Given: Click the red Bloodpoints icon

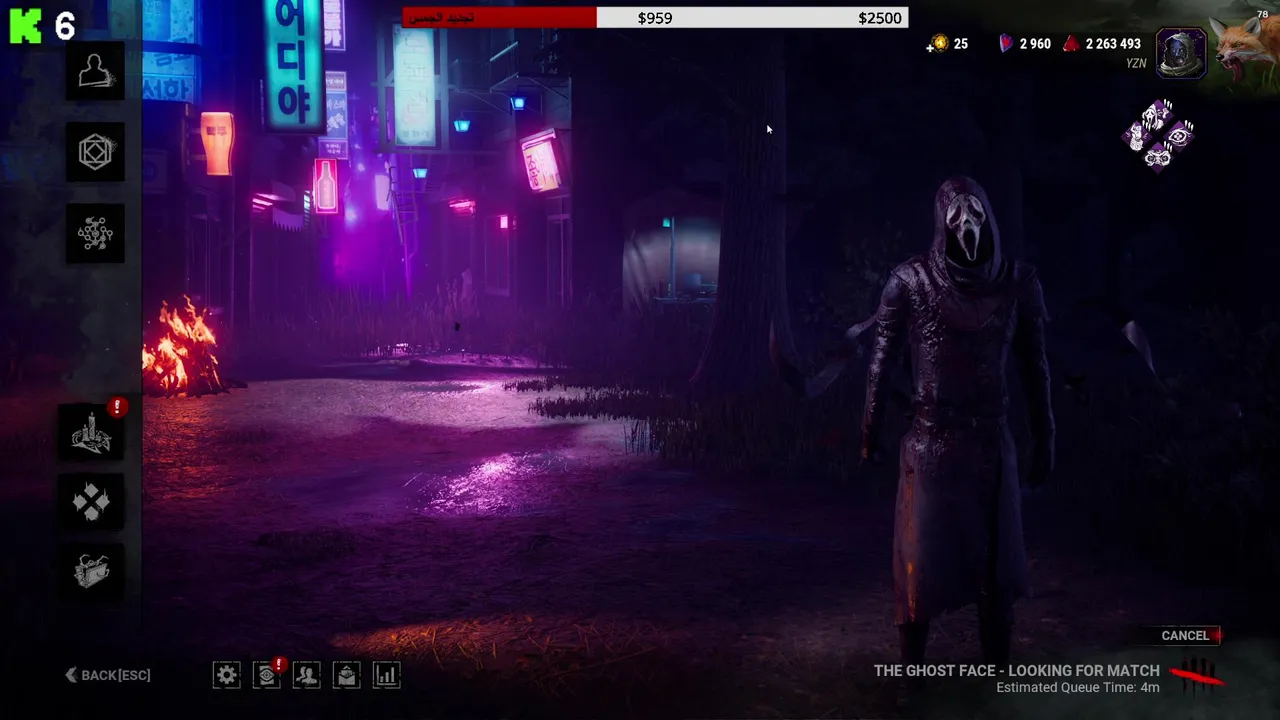Looking at the screenshot, I should pos(1071,44).
